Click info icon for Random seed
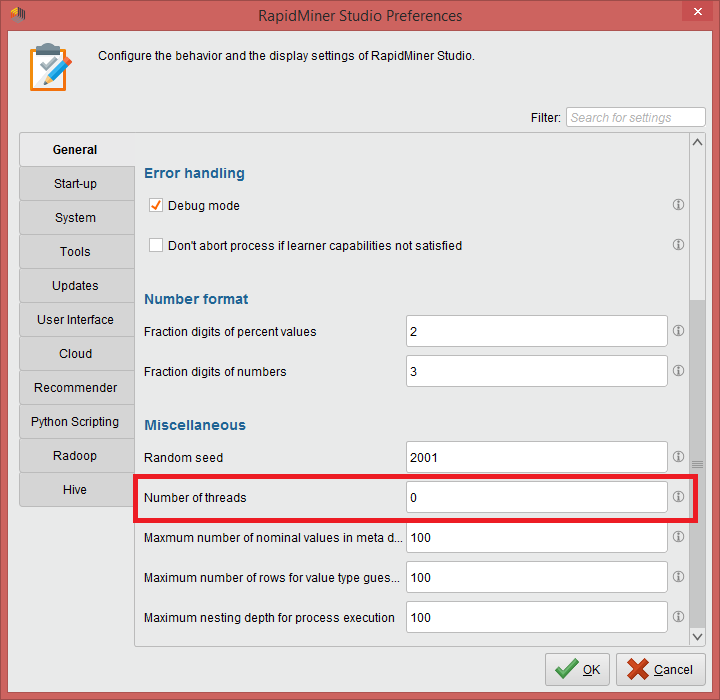This screenshot has width=720, height=700. (x=678, y=456)
